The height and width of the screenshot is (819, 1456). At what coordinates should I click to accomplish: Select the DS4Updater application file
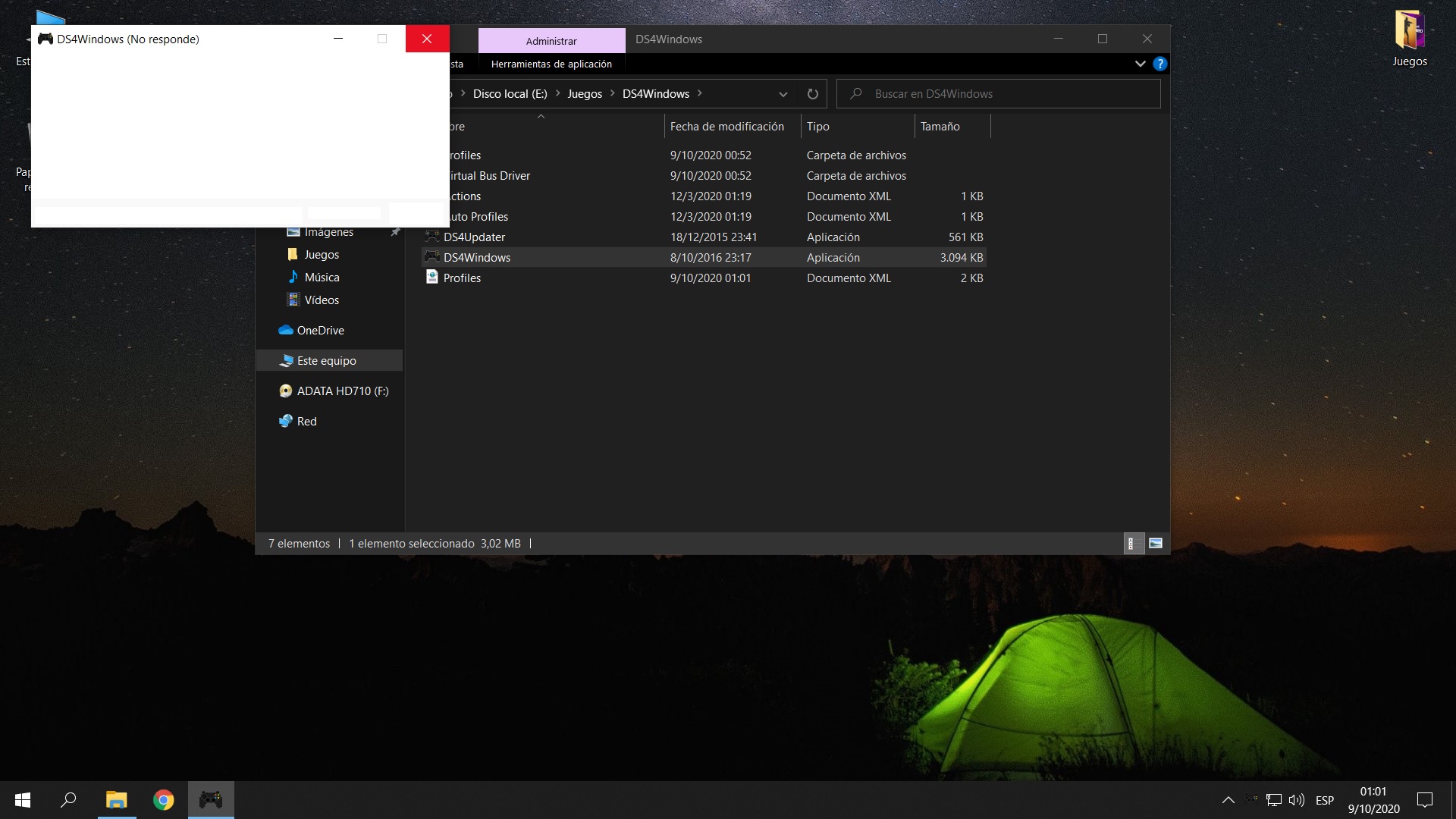[x=474, y=237]
